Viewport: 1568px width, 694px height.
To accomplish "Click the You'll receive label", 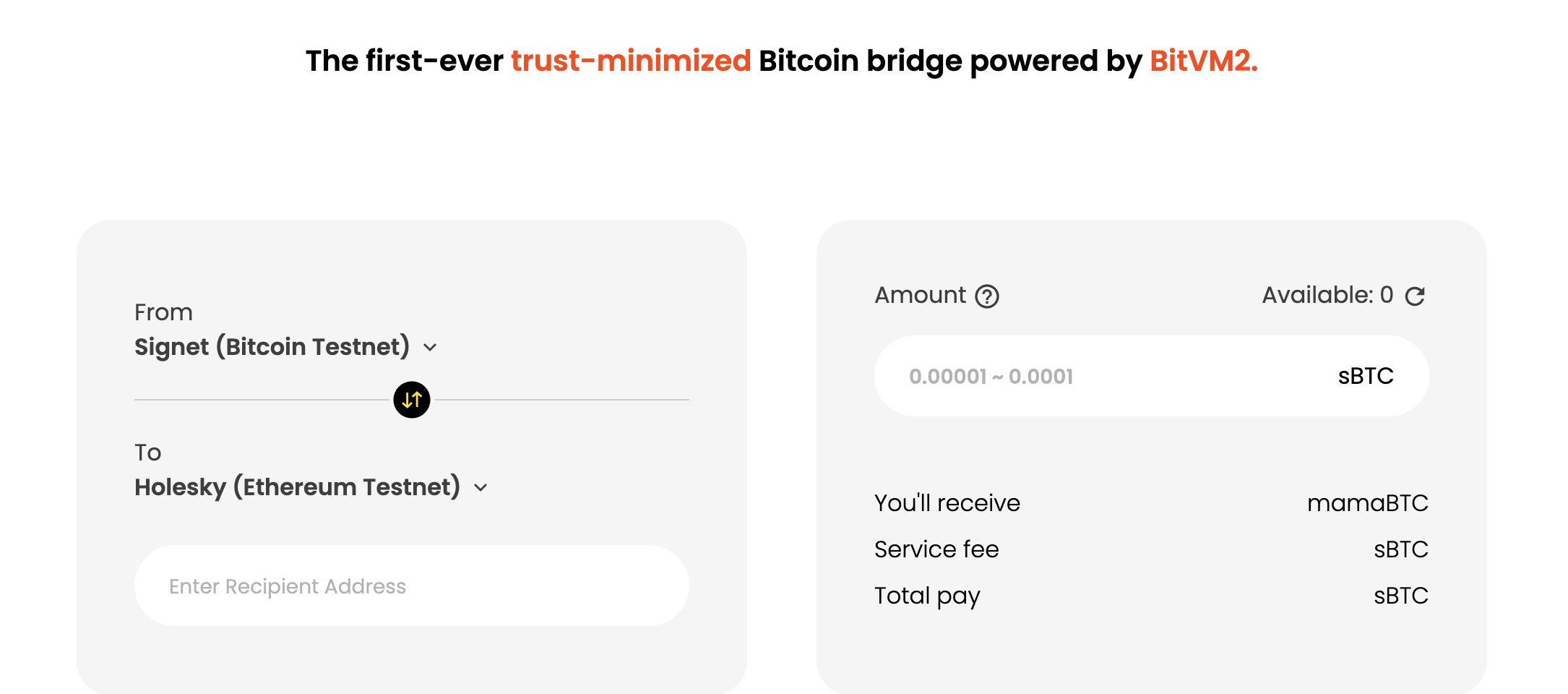I will [x=947, y=503].
